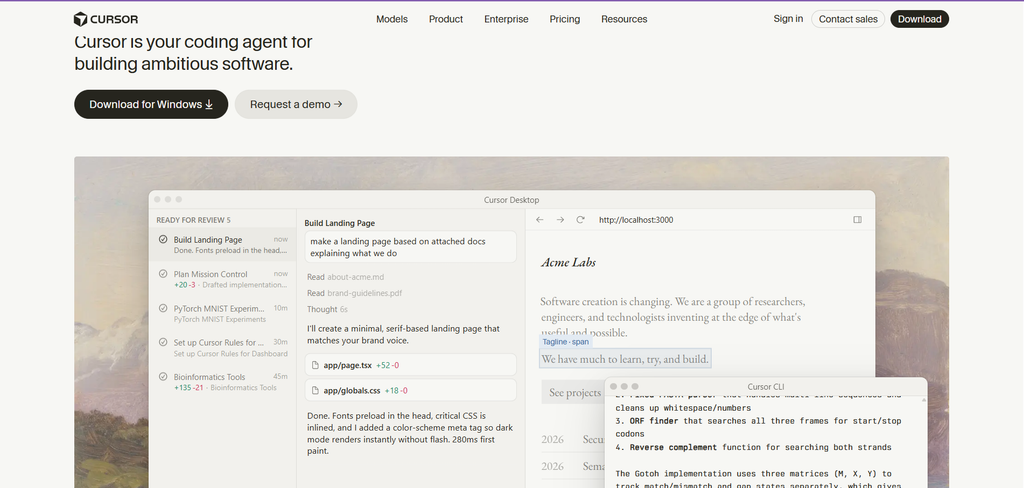Open the Enterprise menu

[506, 19]
